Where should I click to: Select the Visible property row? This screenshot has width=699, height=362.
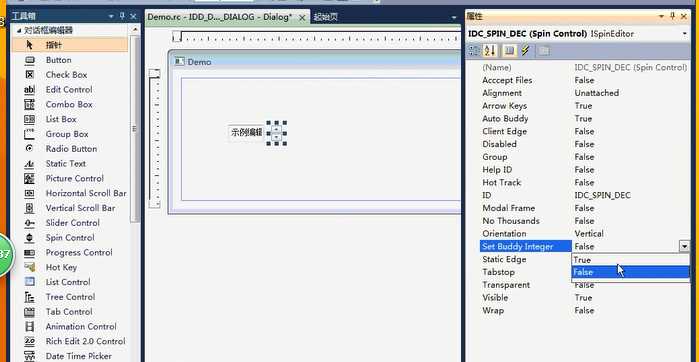tap(584, 297)
